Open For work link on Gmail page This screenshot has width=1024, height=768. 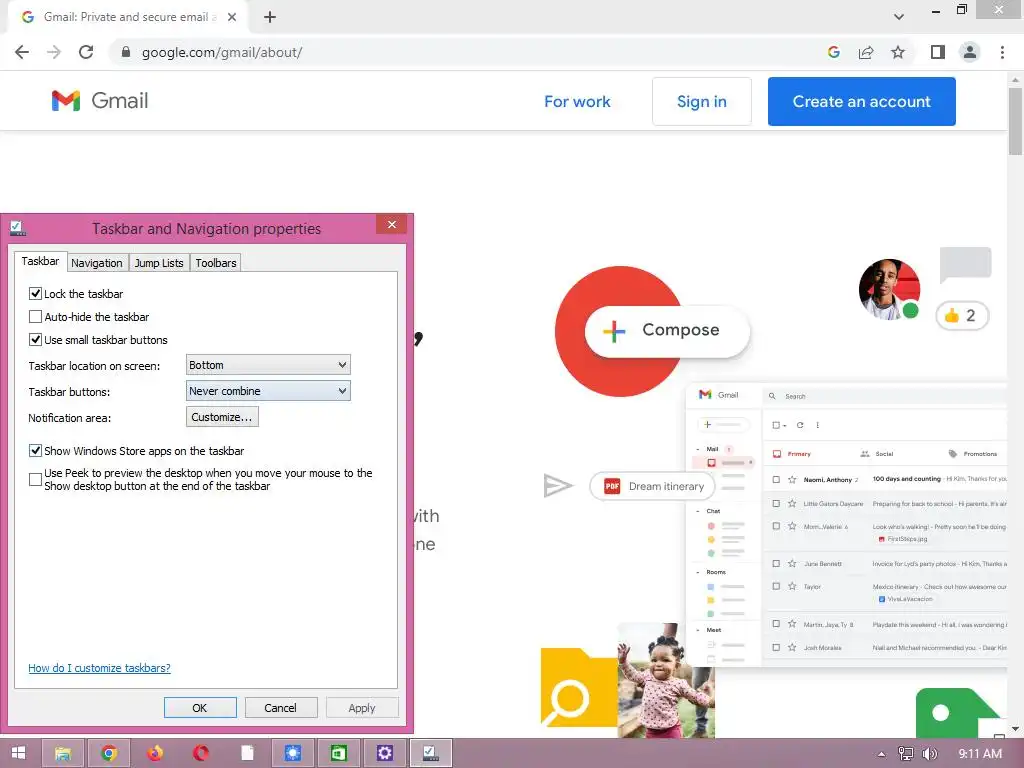point(577,101)
